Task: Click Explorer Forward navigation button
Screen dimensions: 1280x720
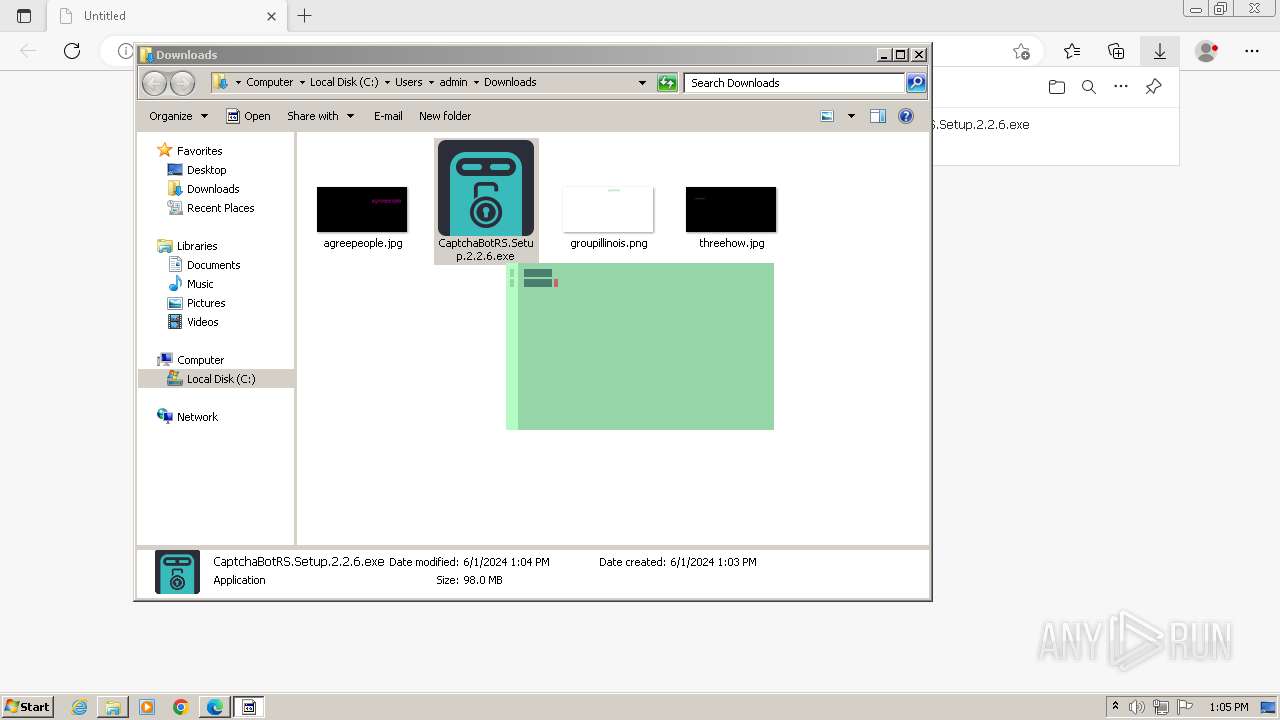Action: click(182, 83)
